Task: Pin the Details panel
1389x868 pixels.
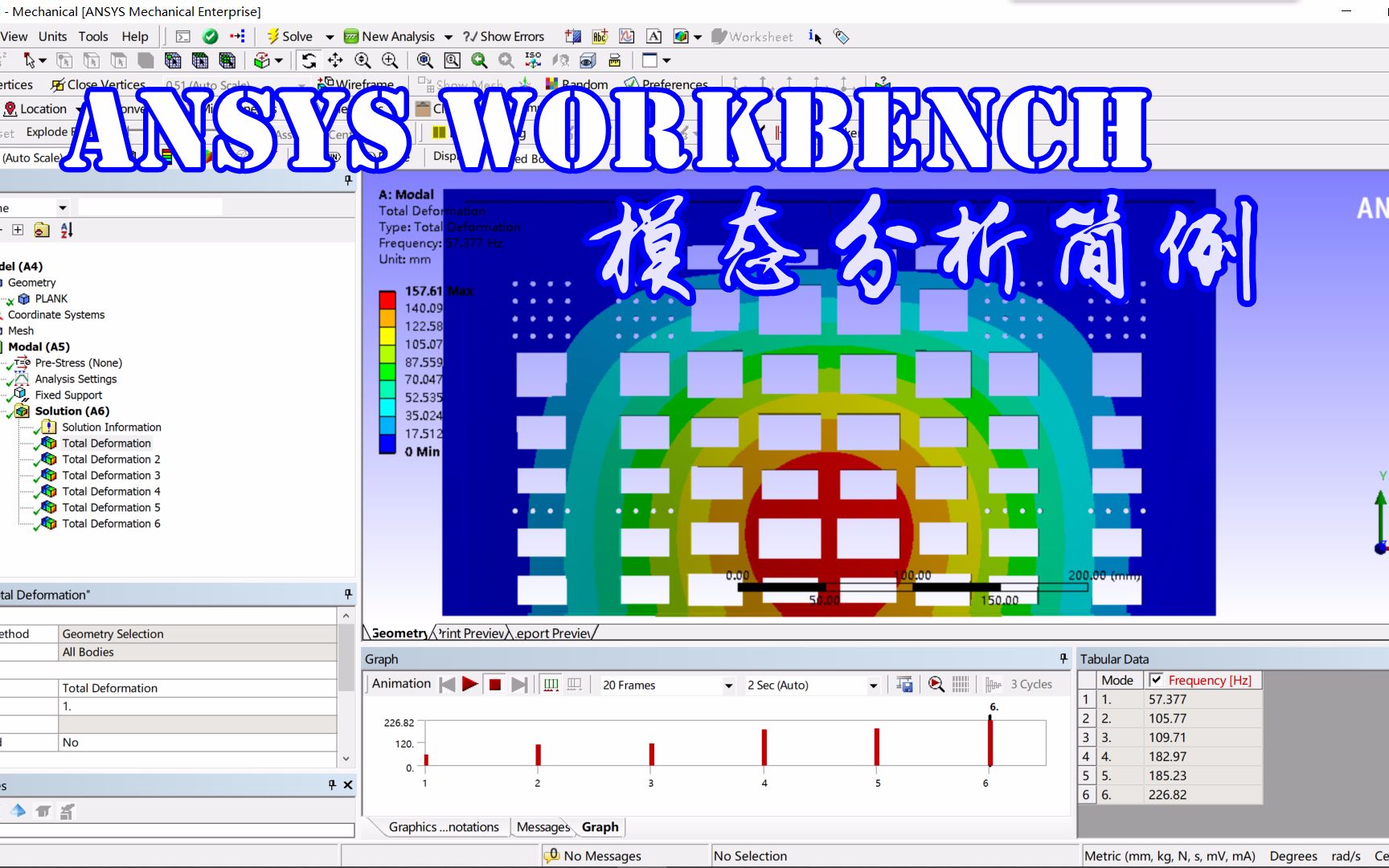Action: click(348, 594)
